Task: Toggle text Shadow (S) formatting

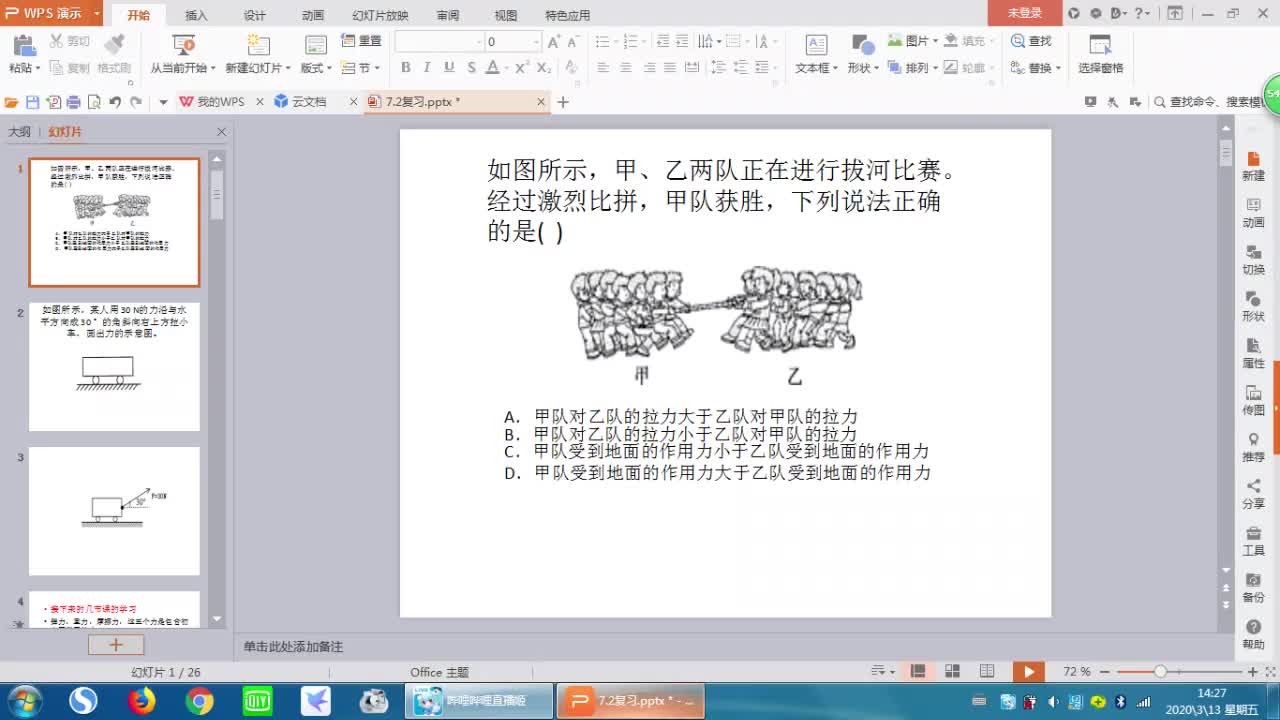Action: 471,67
